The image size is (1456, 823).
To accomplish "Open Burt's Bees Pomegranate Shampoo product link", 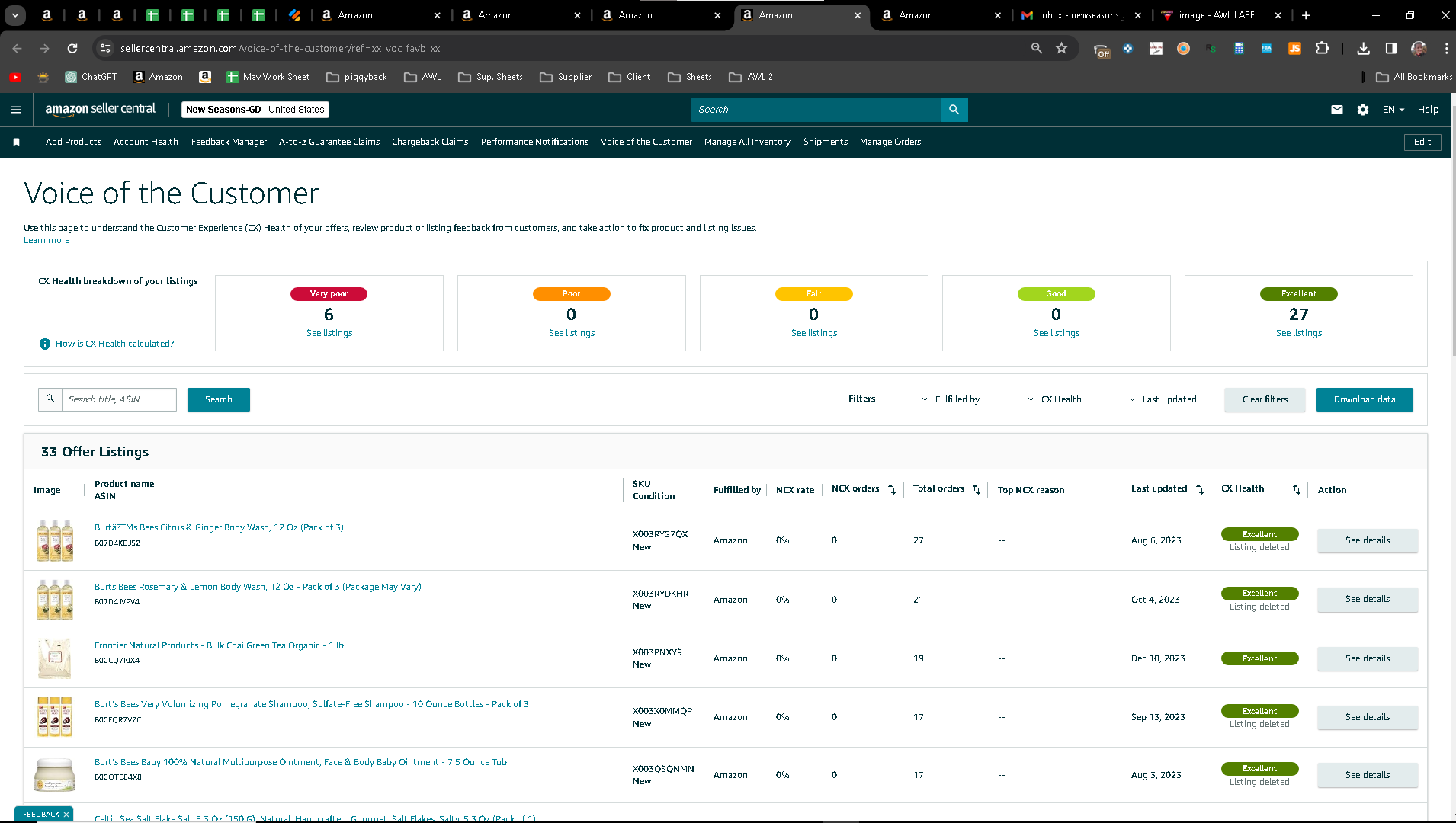I will pyautogui.click(x=312, y=704).
